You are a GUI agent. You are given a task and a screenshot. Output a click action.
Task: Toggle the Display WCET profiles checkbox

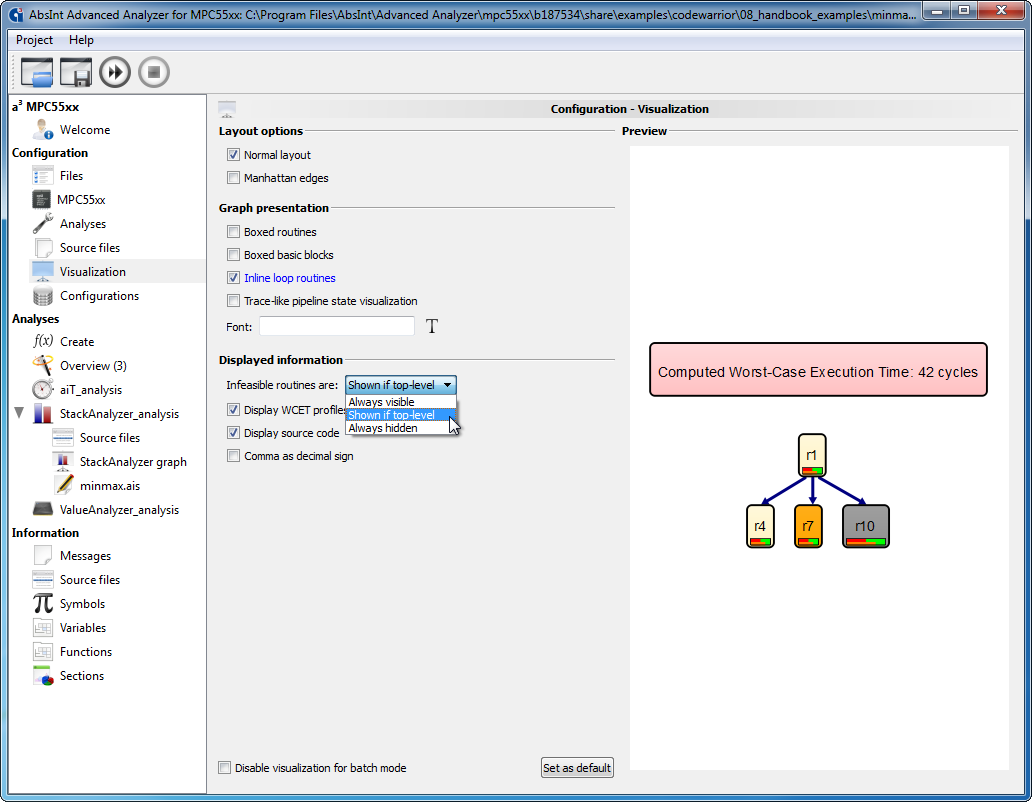point(233,410)
